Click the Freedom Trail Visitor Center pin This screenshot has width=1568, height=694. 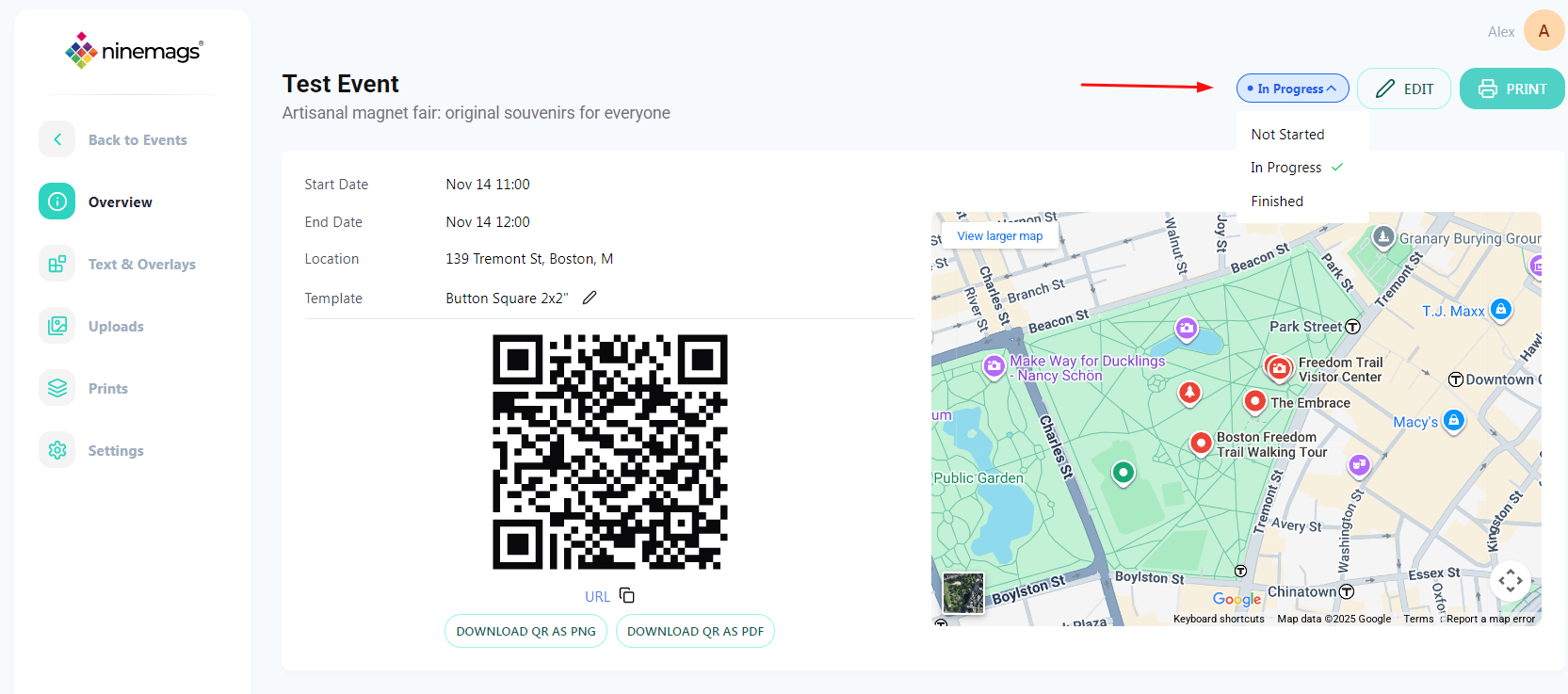[x=1279, y=368]
